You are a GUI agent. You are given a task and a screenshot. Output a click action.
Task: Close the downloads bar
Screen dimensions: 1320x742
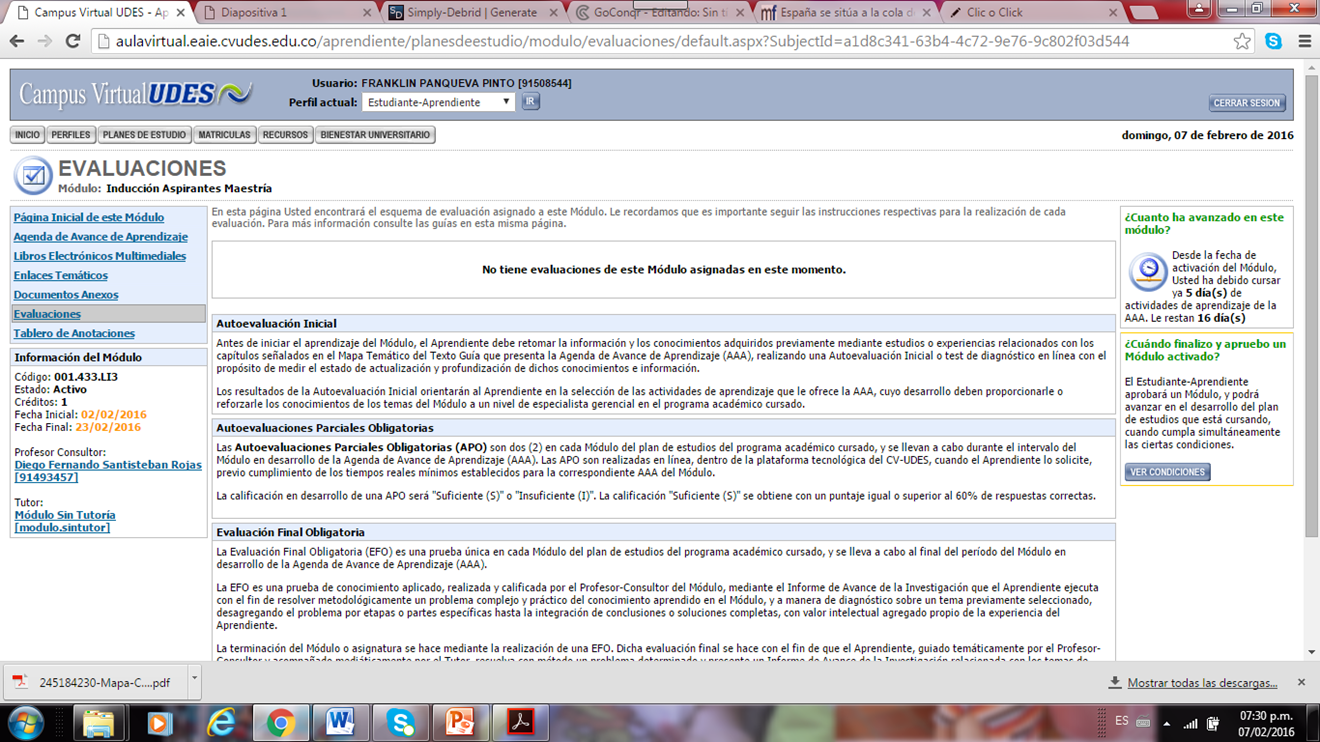(1301, 682)
